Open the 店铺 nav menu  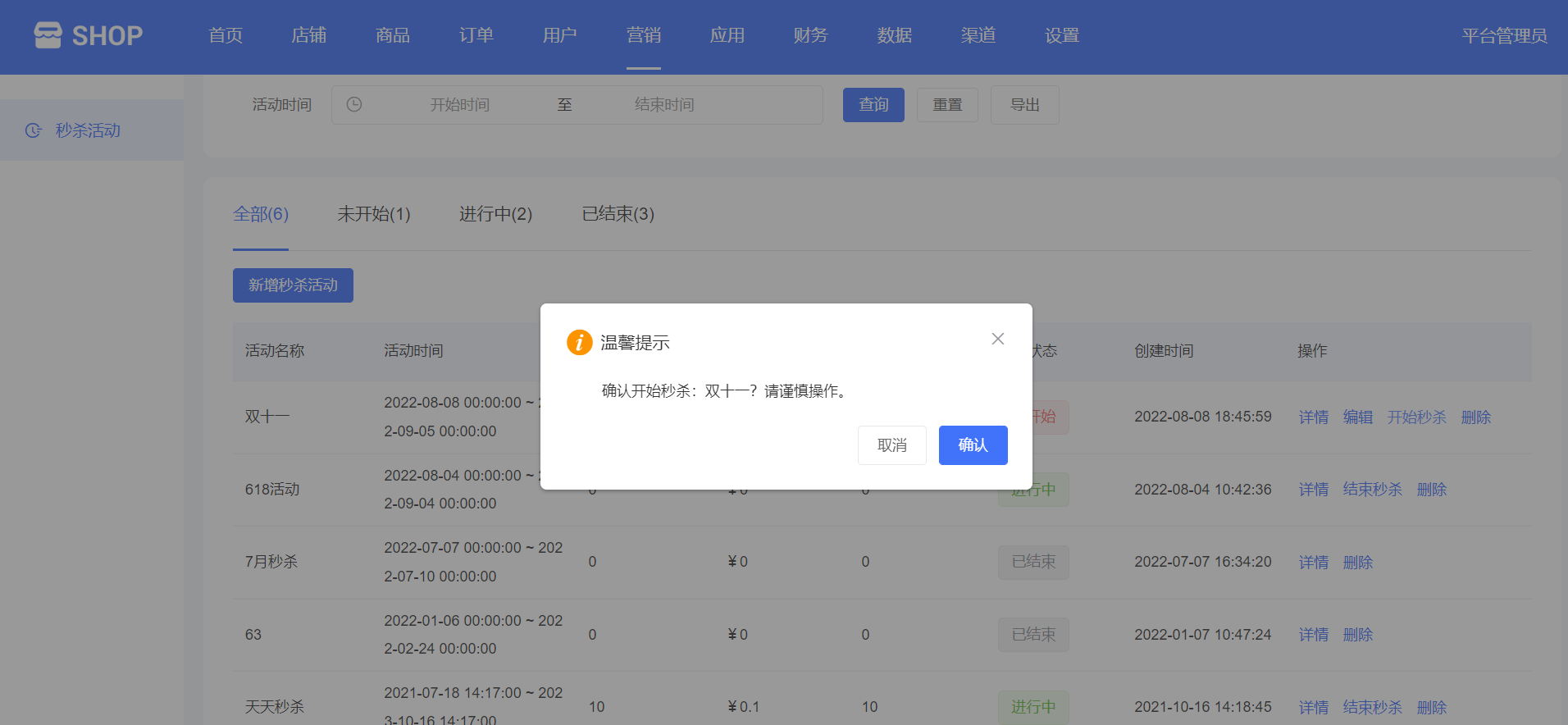[x=309, y=35]
